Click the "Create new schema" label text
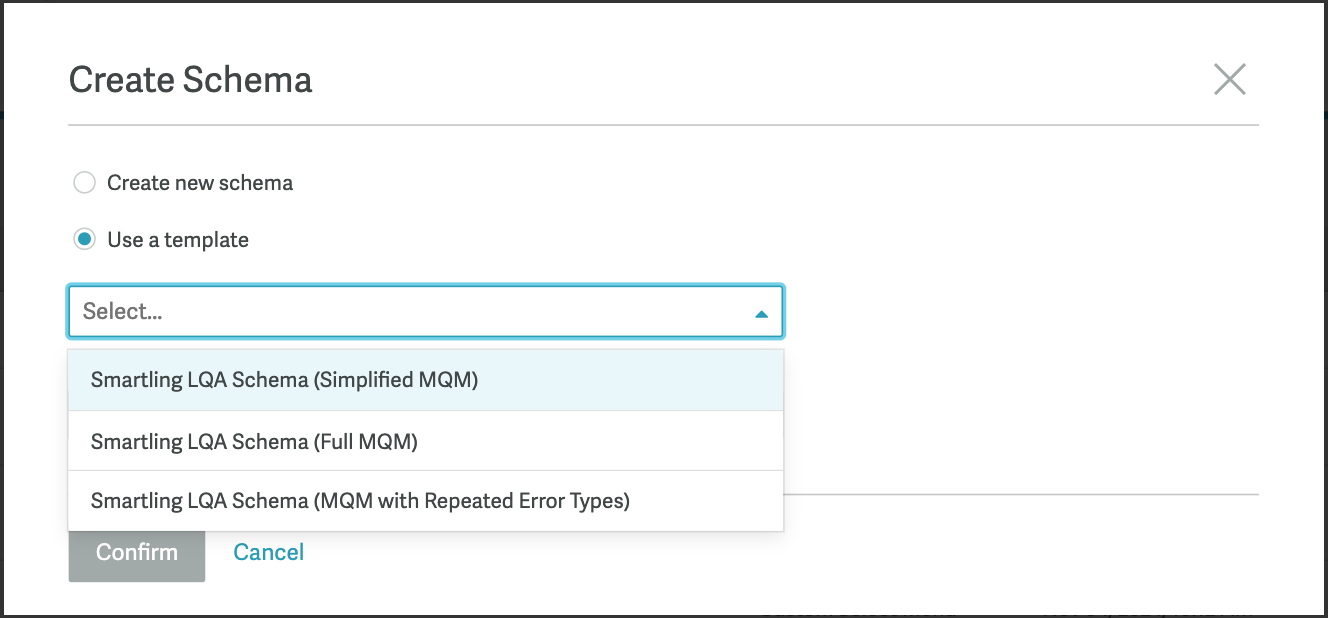This screenshot has height=618, width=1328. (x=200, y=183)
